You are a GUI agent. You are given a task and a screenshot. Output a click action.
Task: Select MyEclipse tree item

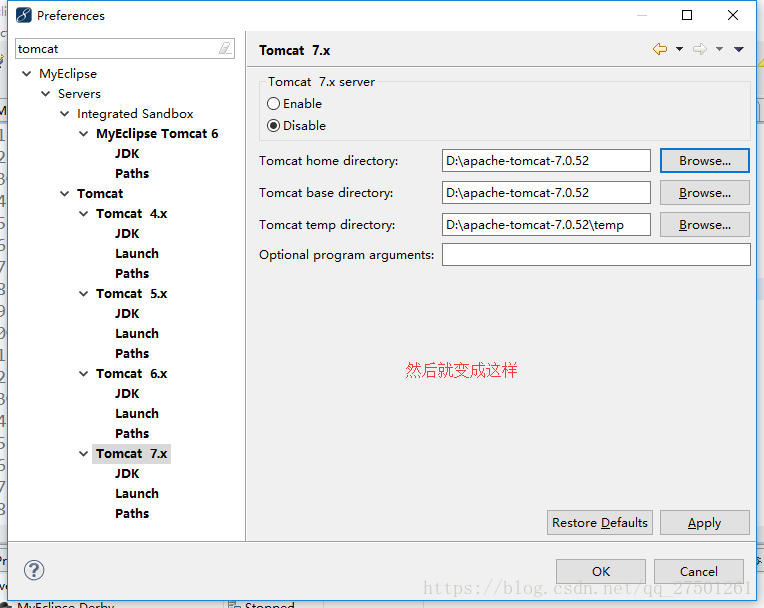[68, 74]
